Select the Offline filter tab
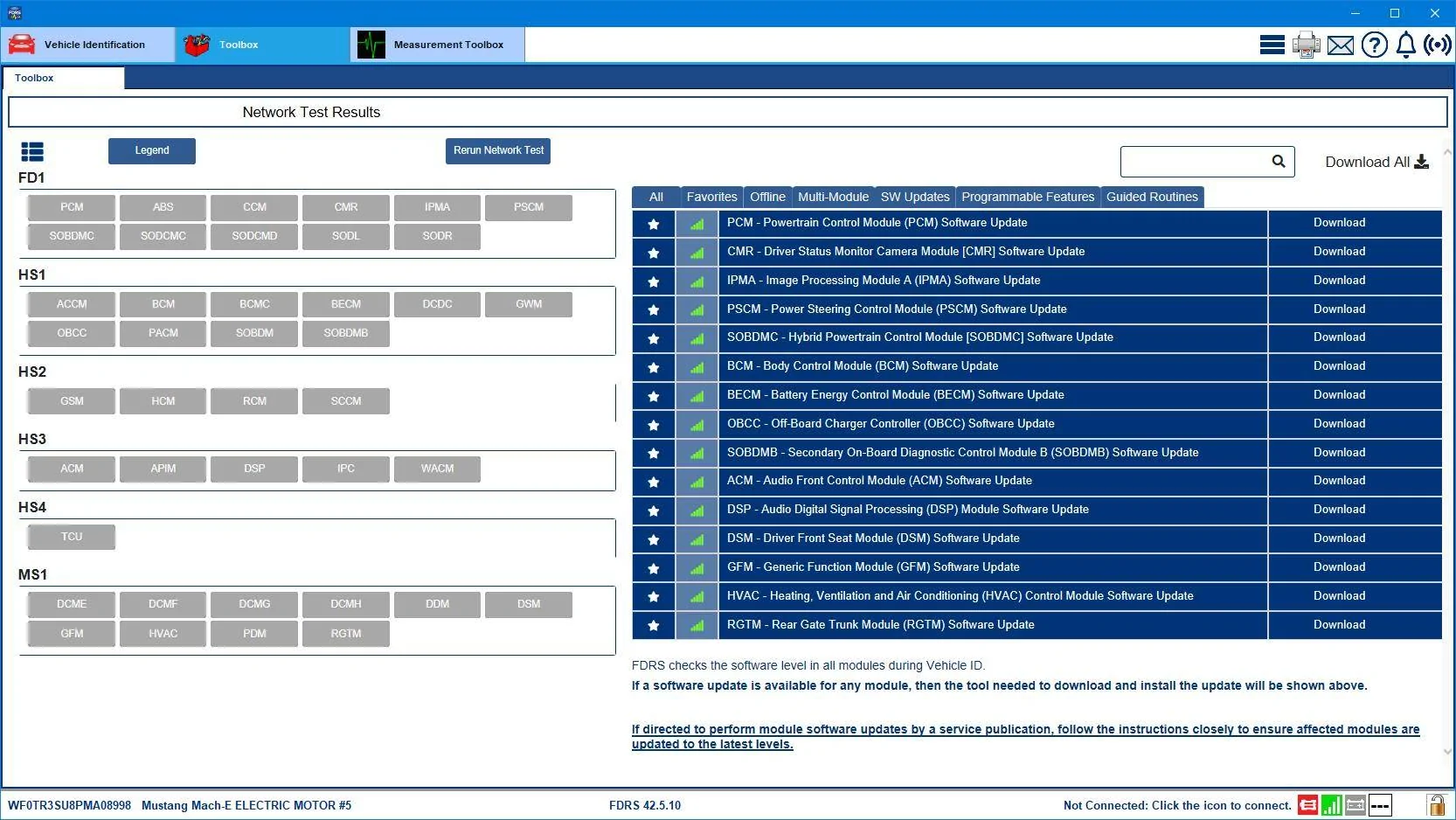The image size is (1456, 820). coord(767,198)
